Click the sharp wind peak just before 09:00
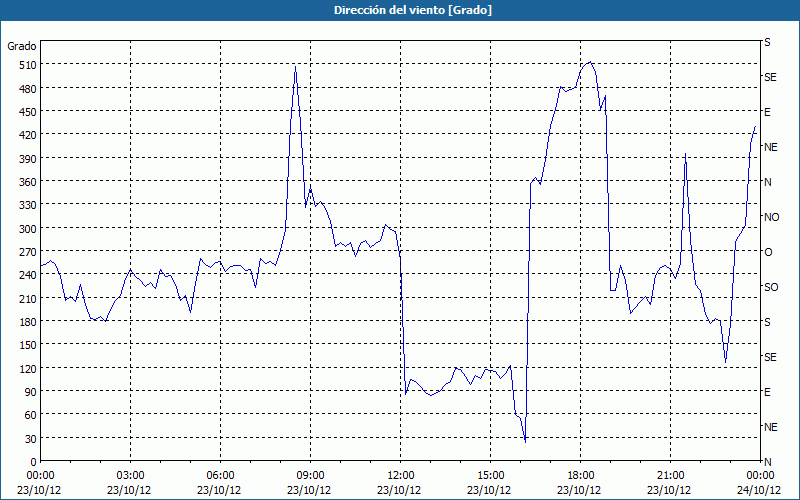Image resolution: width=800 pixels, height=500 pixels. (x=295, y=67)
